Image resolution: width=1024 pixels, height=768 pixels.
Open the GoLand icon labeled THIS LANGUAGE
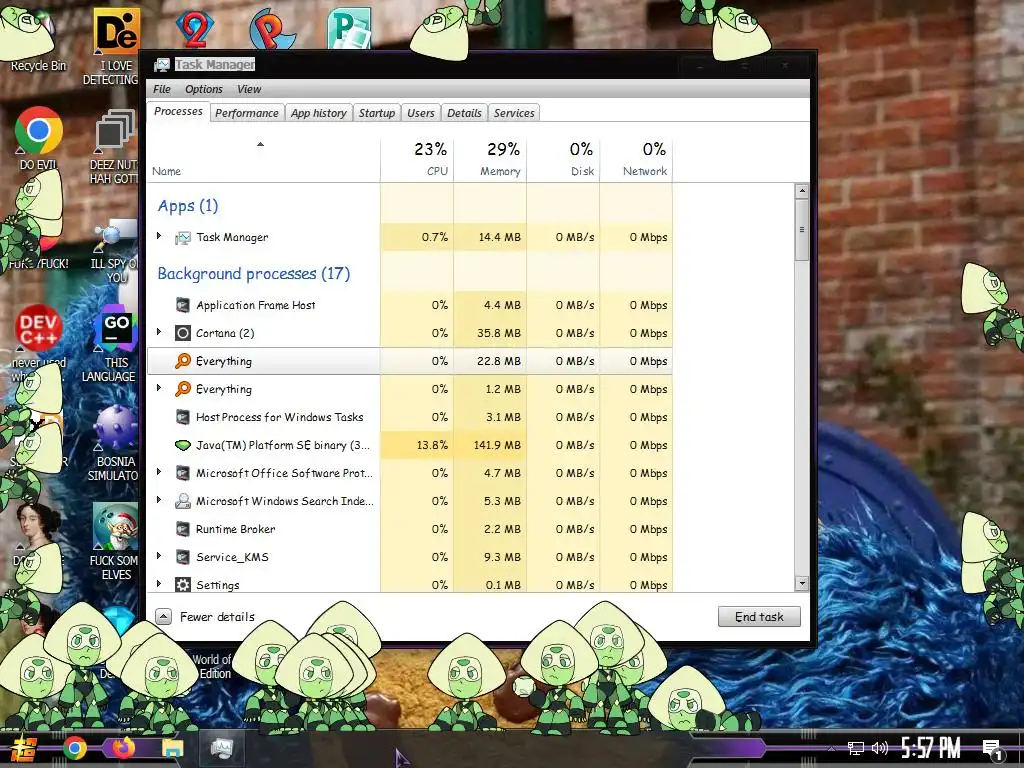[116, 328]
